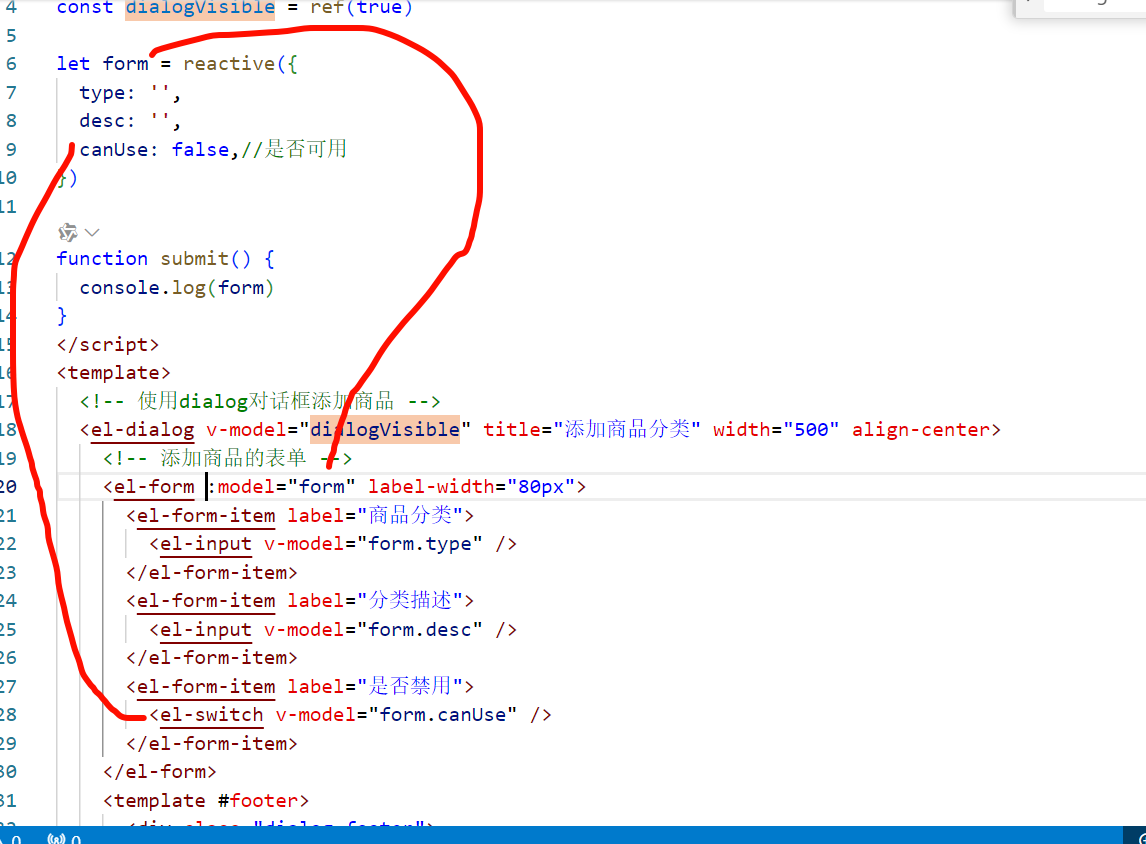Select line 8 via its gutter number
1146x844 pixels.
click(x=11, y=121)
